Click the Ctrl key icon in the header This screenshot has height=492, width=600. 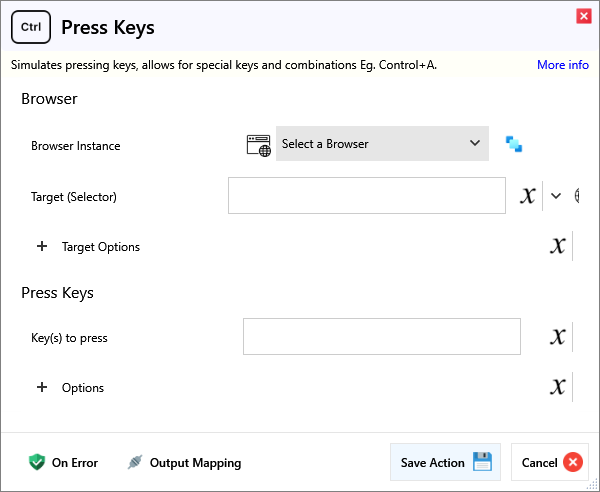31,27
